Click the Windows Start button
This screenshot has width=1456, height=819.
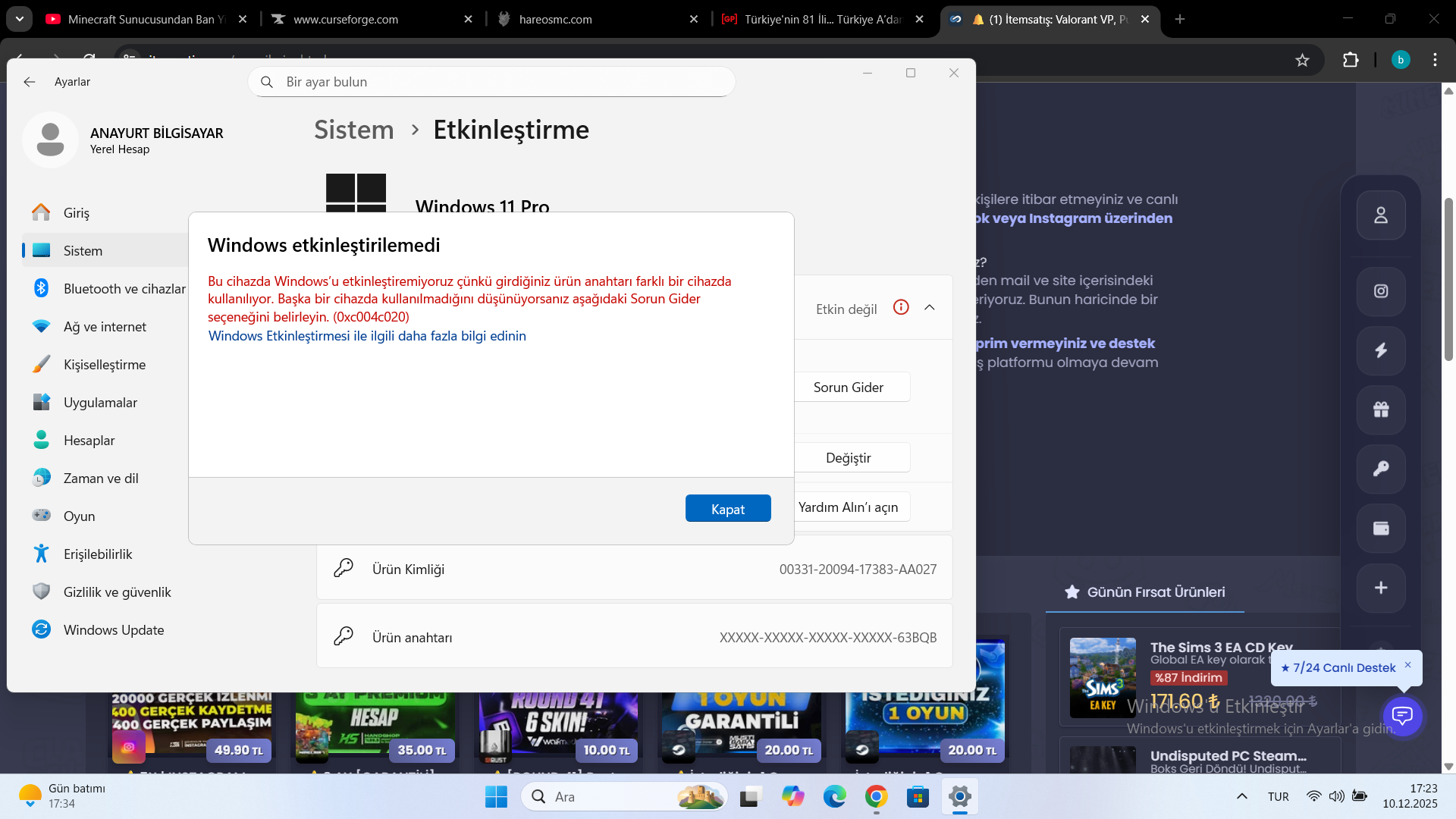[x=496, y=797]
